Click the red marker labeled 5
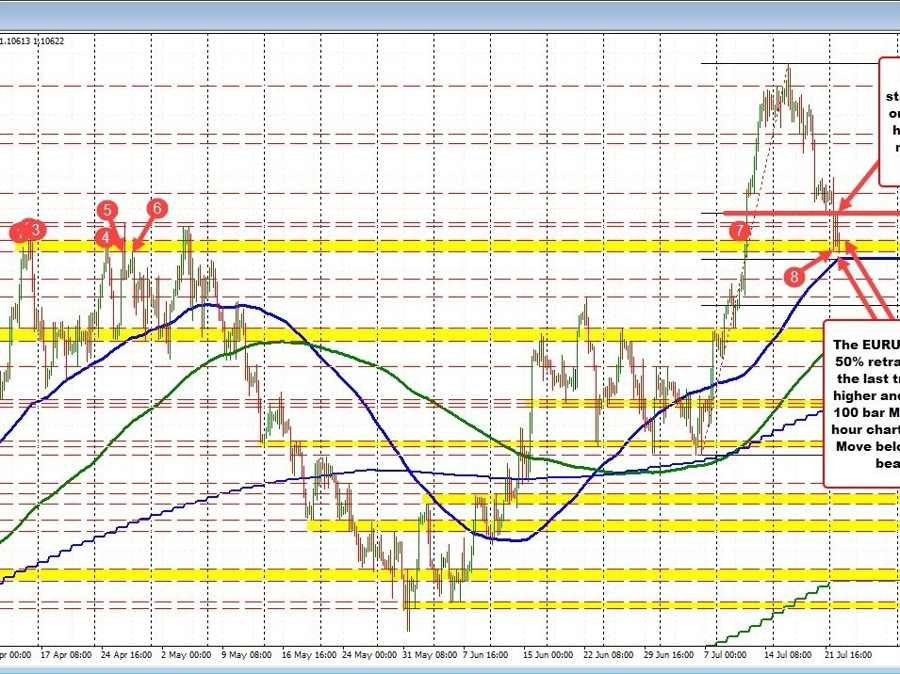Viewport: 900px width, 674px height. point(108,210)
